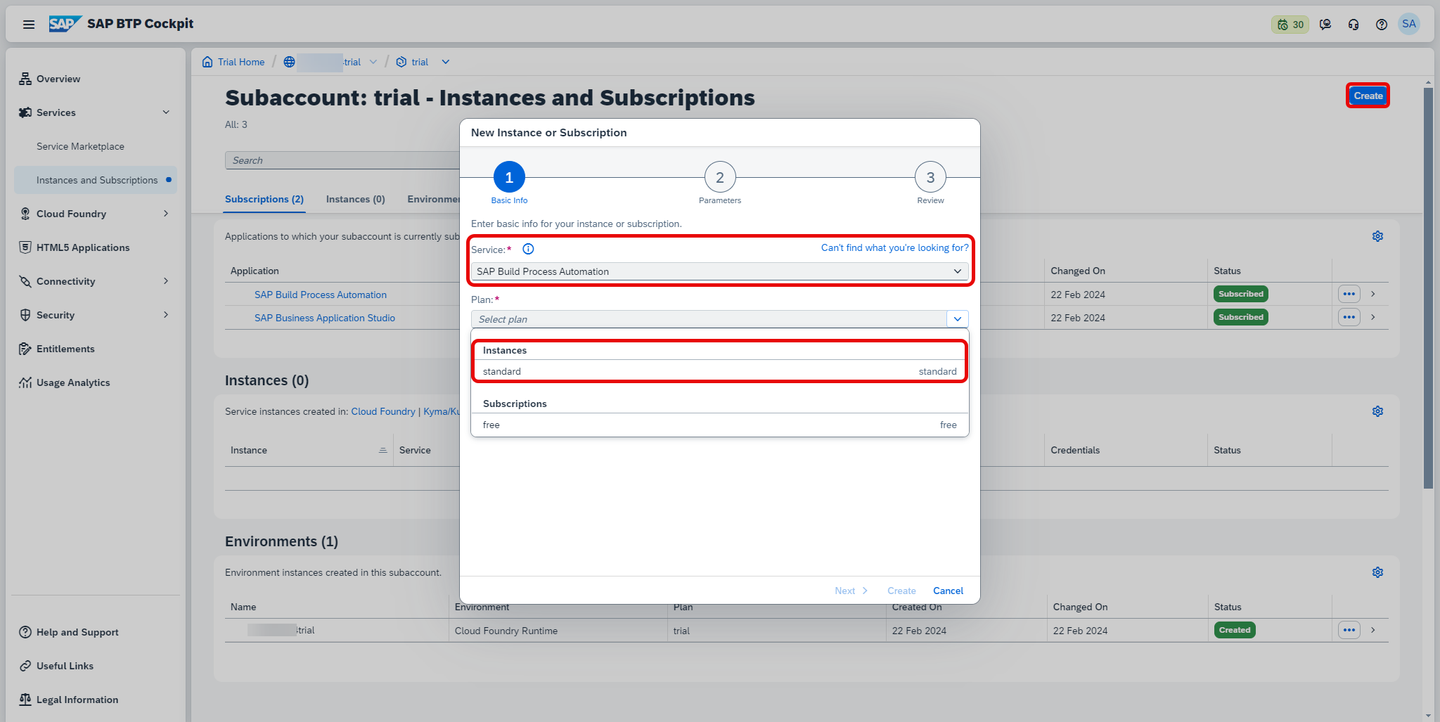Open the SA user avatar menu

pos(1409,24)
